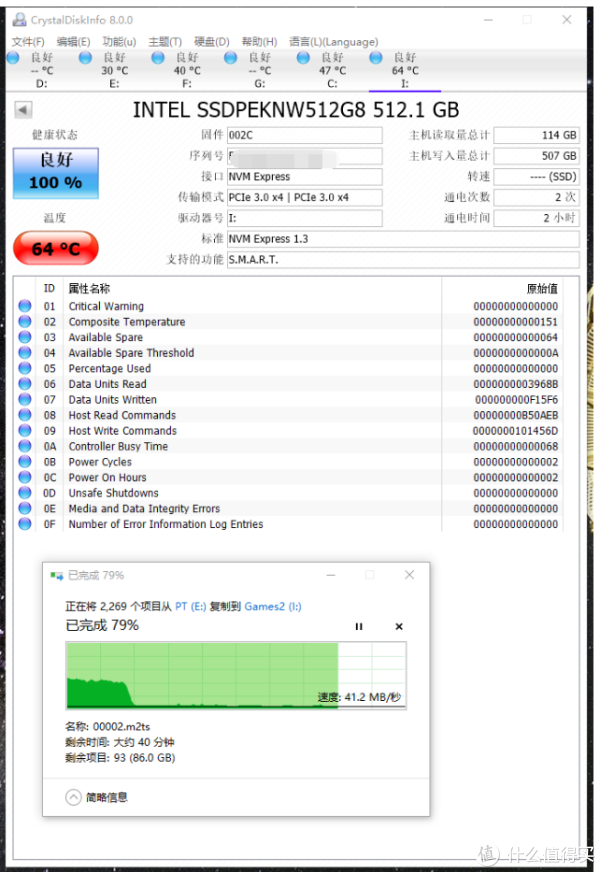
Task: Click the previous disk arrow button
Action: [23, 110]
